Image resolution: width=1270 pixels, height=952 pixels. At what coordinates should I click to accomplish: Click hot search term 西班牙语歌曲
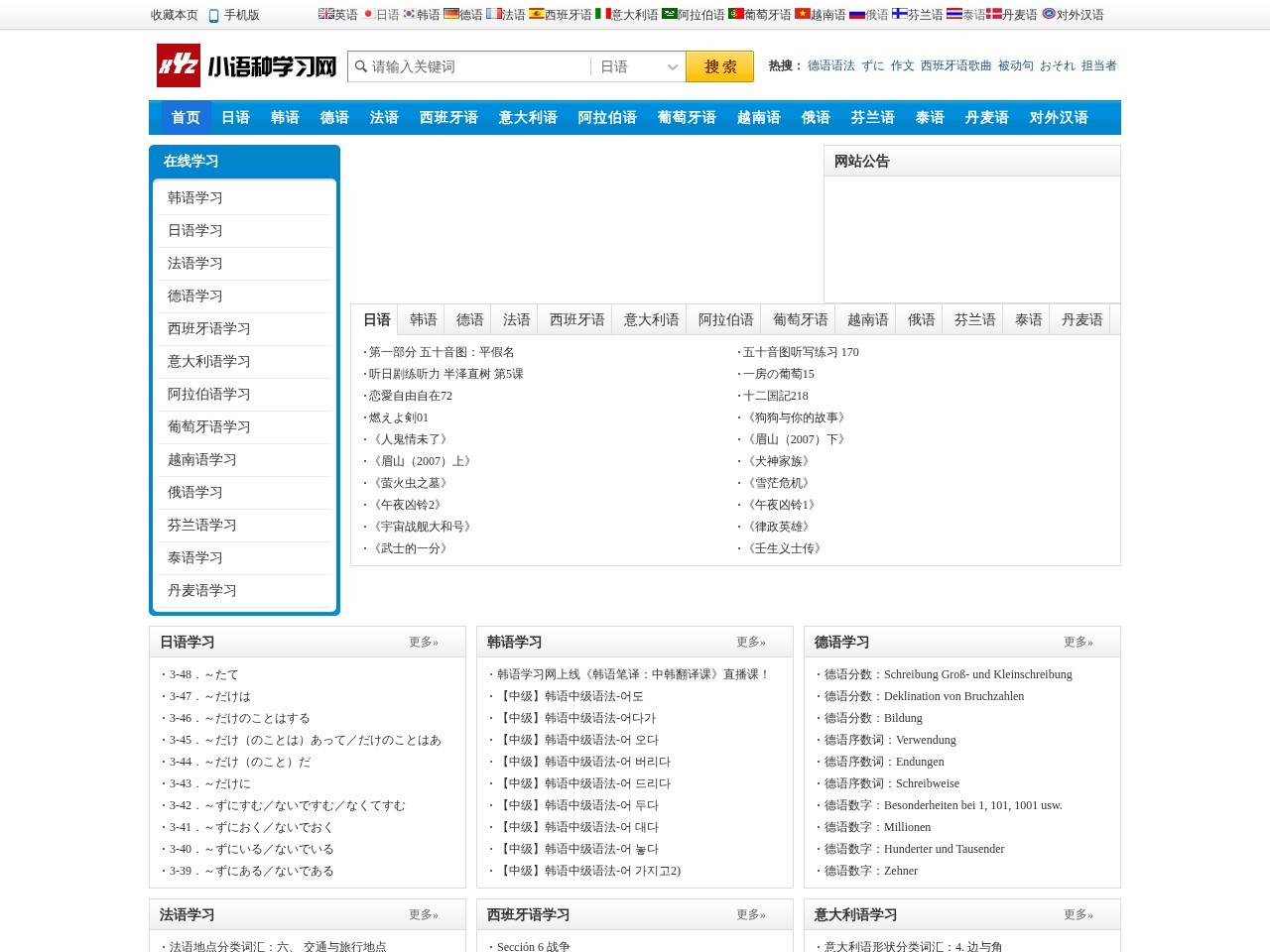956,65
